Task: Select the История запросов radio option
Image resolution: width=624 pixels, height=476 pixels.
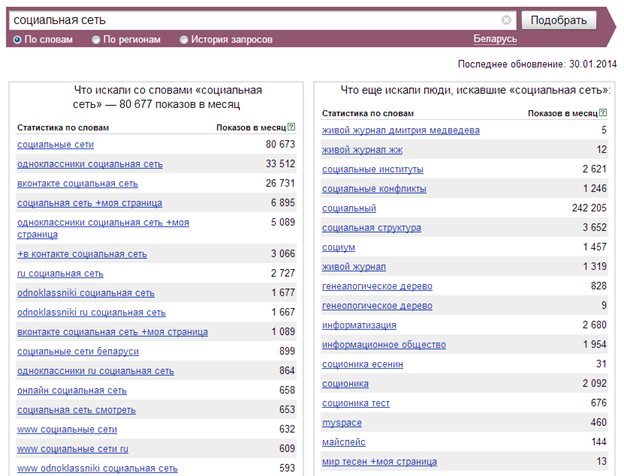Action: point(183,40)
